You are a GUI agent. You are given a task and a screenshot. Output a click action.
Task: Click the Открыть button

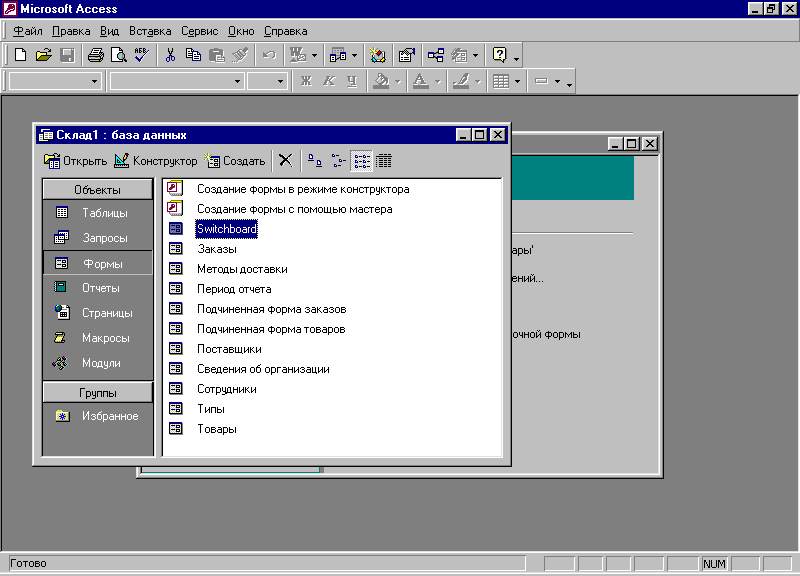pyautogui.click(x=75, y=161)
